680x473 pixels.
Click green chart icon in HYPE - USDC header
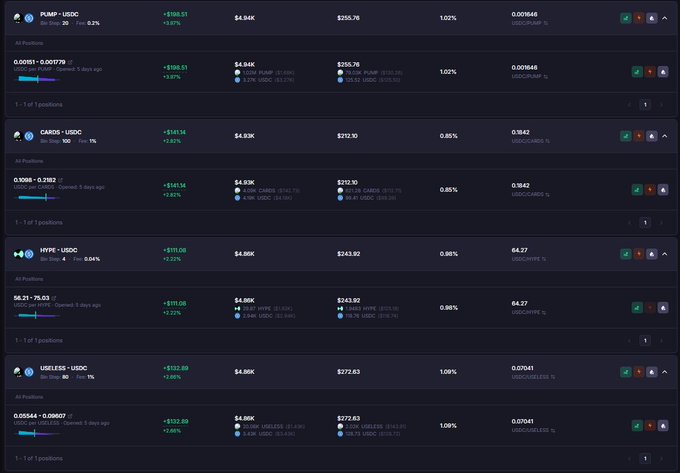625,254
